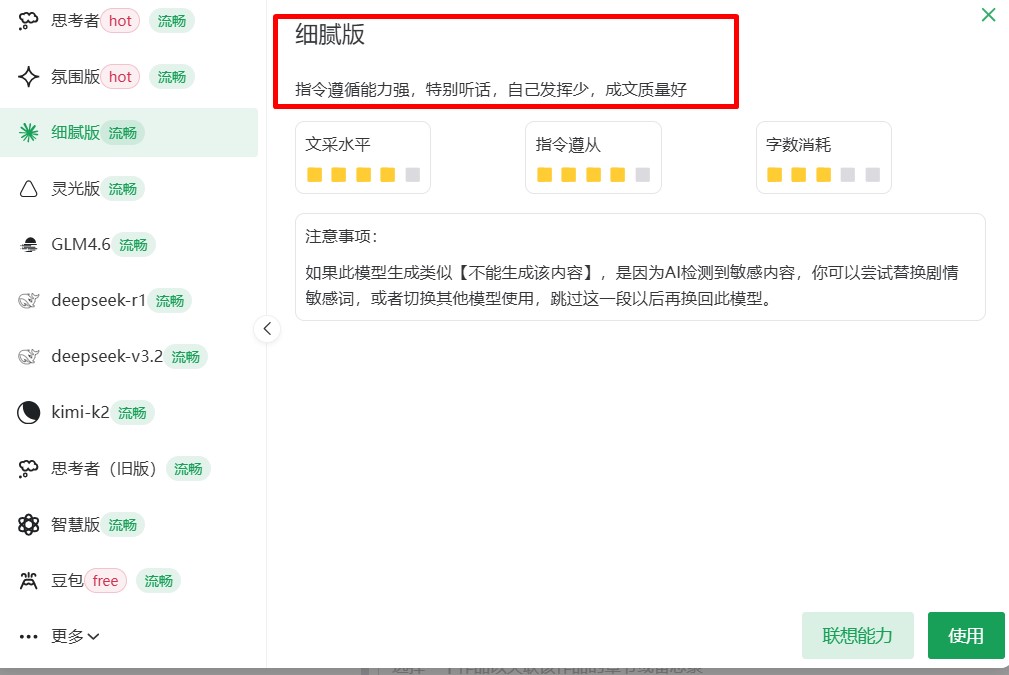Expand the 更多 dropdown

[66, 636]
